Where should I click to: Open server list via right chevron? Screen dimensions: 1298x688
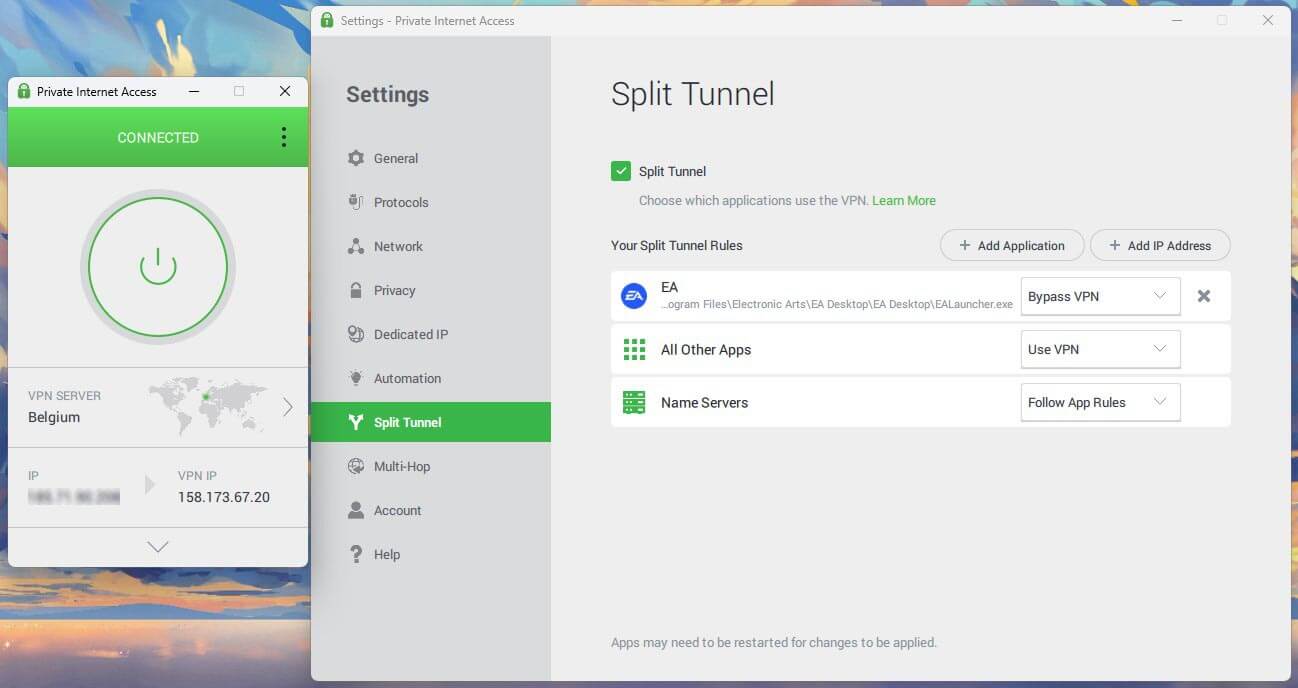[288, 406]
